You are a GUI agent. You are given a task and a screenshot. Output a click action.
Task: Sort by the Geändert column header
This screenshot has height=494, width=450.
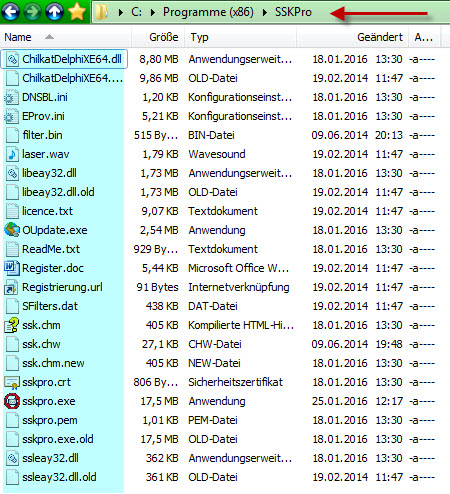pyautogui.click(x=353, y=37)
